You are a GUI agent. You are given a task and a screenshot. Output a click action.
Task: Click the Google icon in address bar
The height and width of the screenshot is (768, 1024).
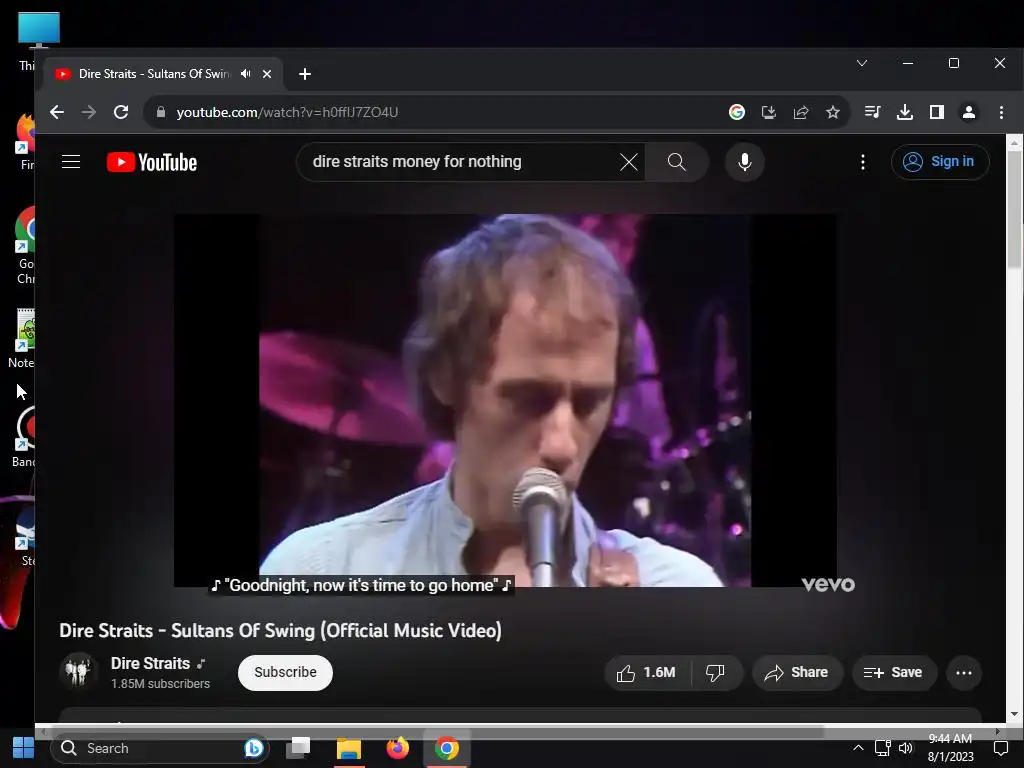(737, 112)
